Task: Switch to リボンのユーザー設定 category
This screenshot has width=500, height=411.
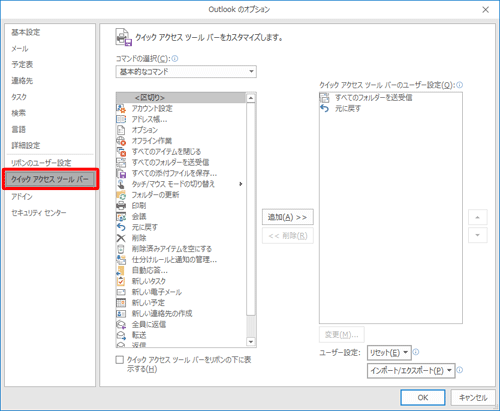Action: point(41,163)
